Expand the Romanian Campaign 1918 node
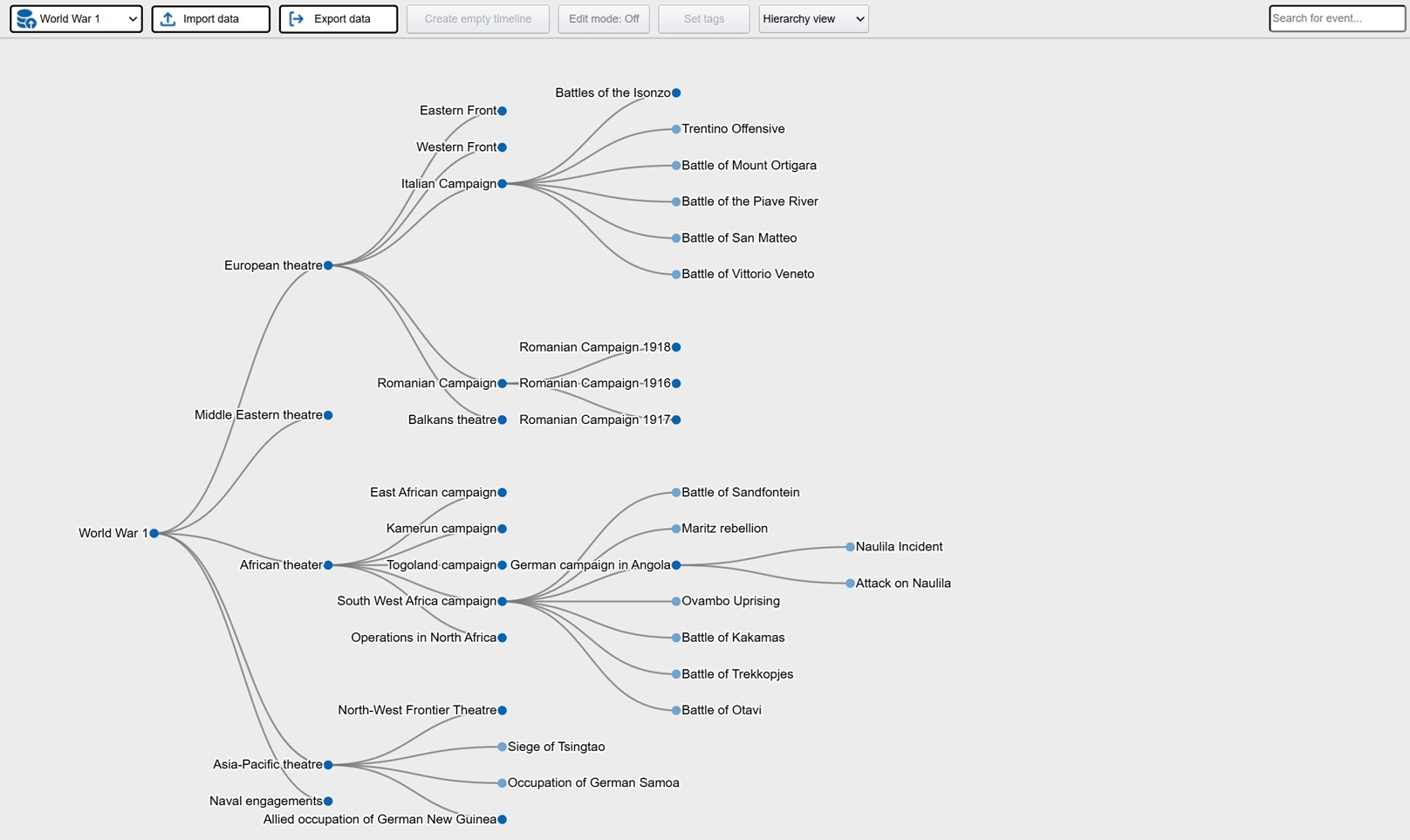1410x840 pixels. [676, 347]
